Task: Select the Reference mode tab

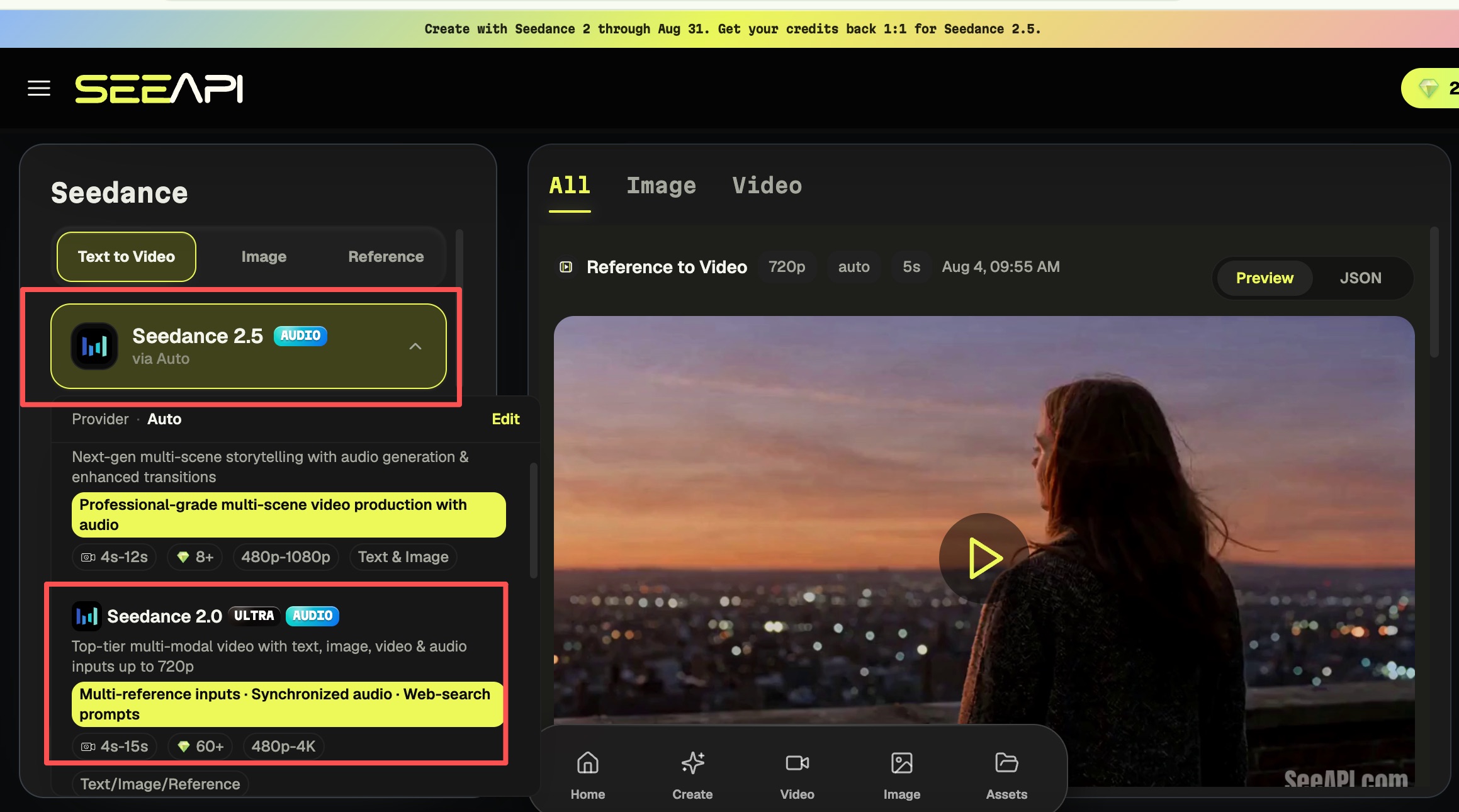Action: (x=386, y=257)
